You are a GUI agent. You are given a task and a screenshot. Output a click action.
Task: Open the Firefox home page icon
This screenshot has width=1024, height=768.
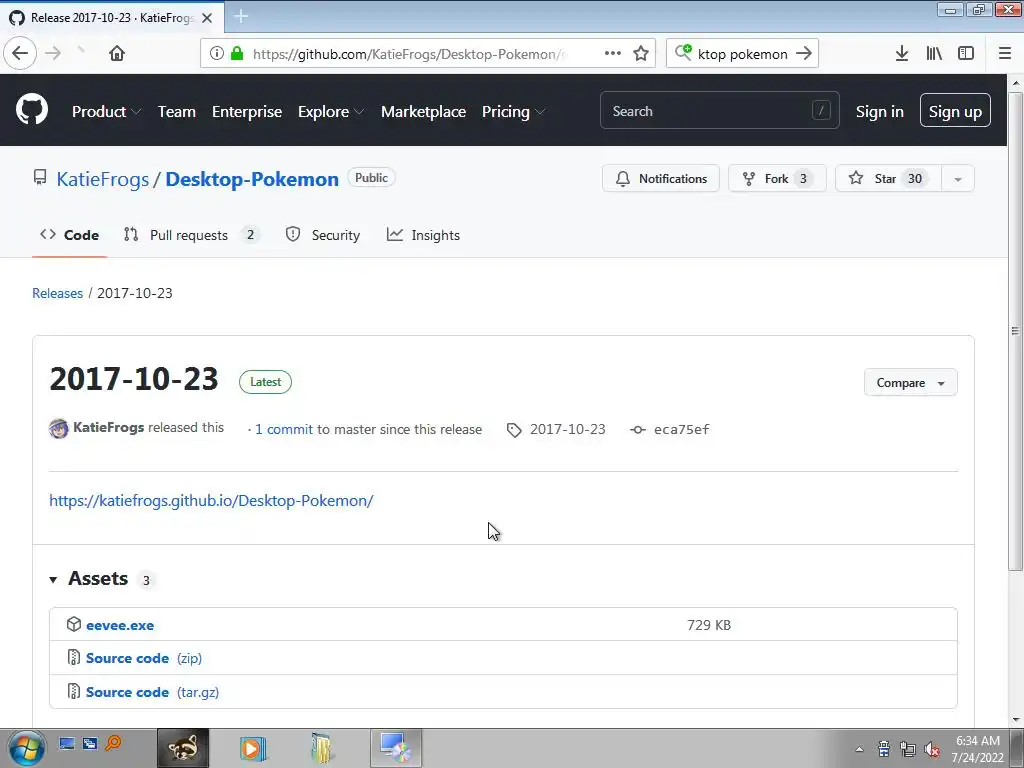click(x=117, y=54)
